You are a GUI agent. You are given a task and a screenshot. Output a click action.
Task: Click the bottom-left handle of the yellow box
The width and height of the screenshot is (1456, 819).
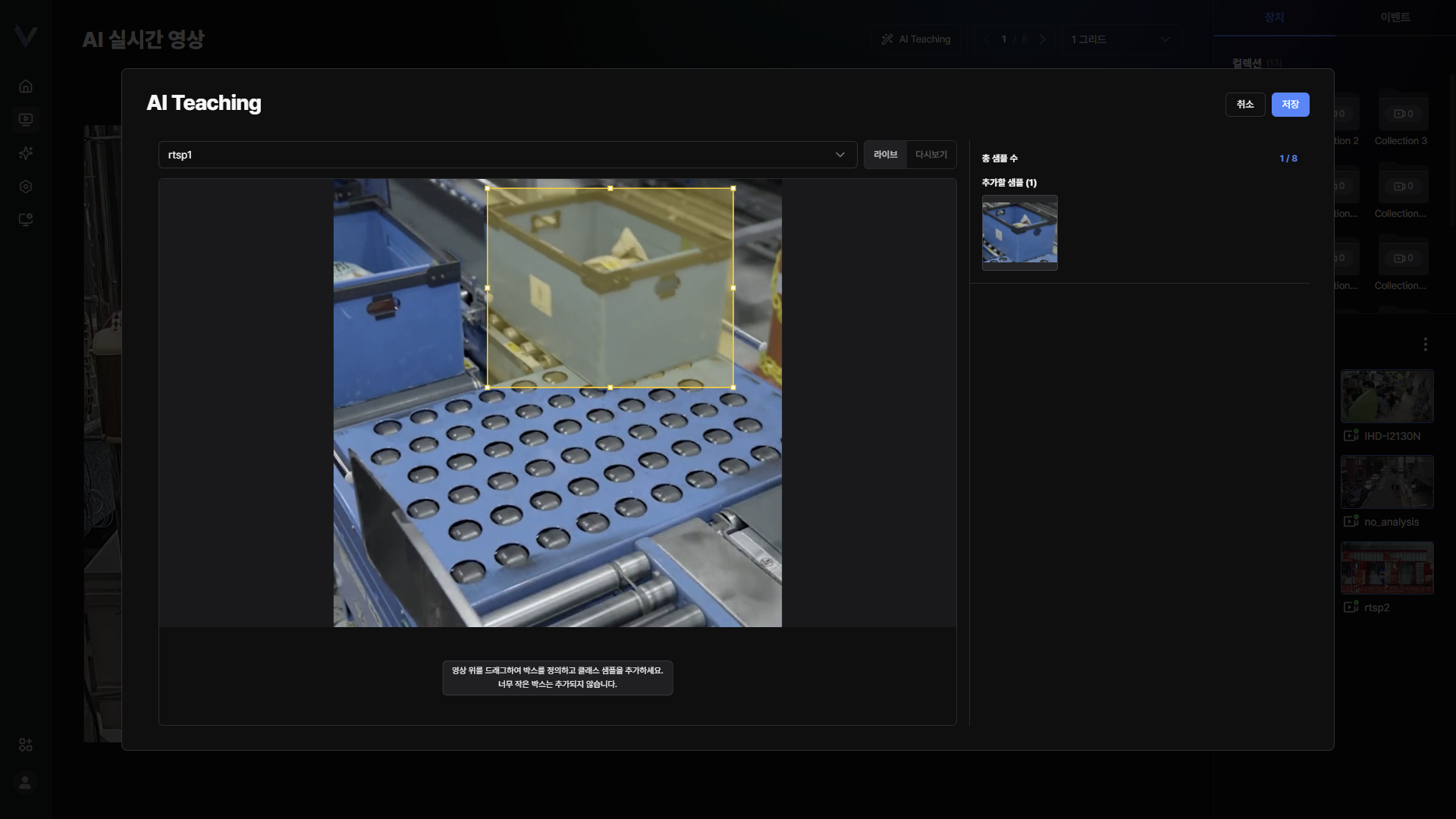(487, 388)
